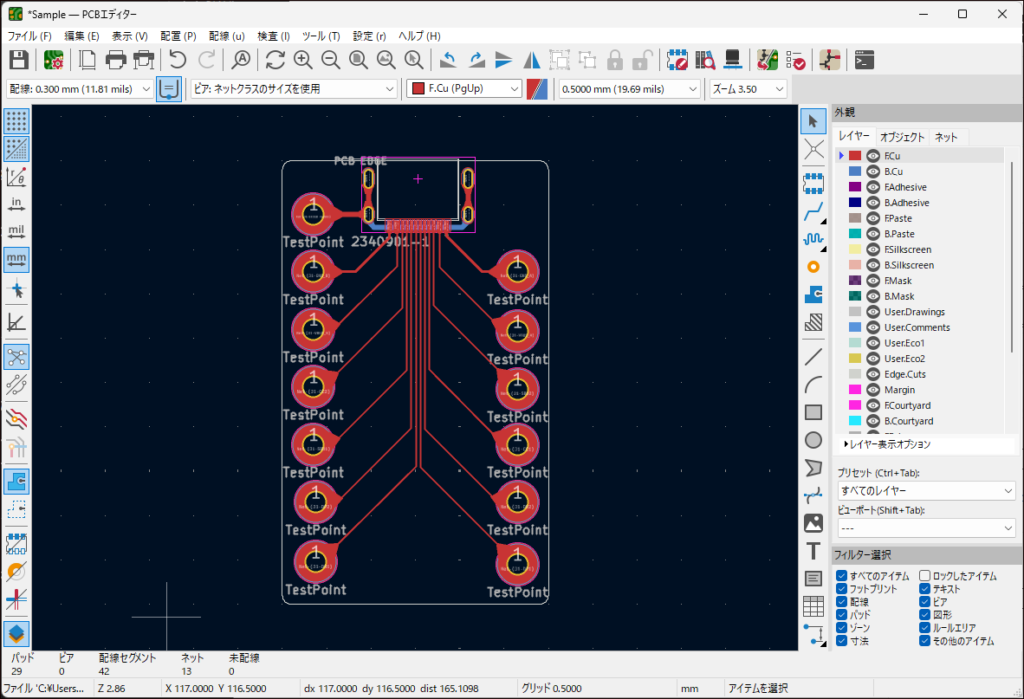The image size is (1024, 699).
Task: Choose the Add Text tool
Action: tap(814, 551)
